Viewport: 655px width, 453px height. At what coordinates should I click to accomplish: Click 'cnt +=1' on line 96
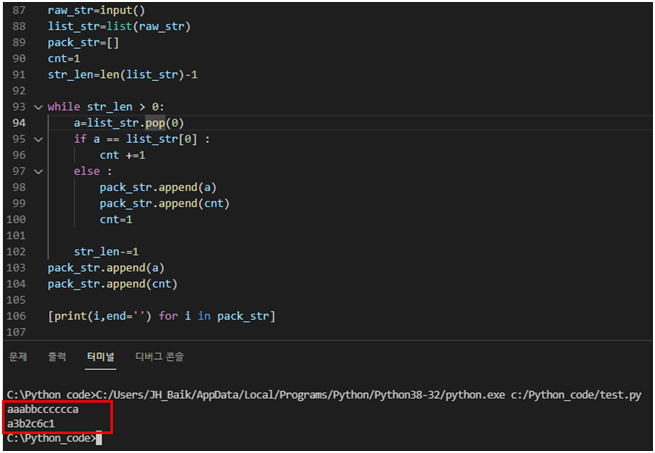tap(122, 155)
